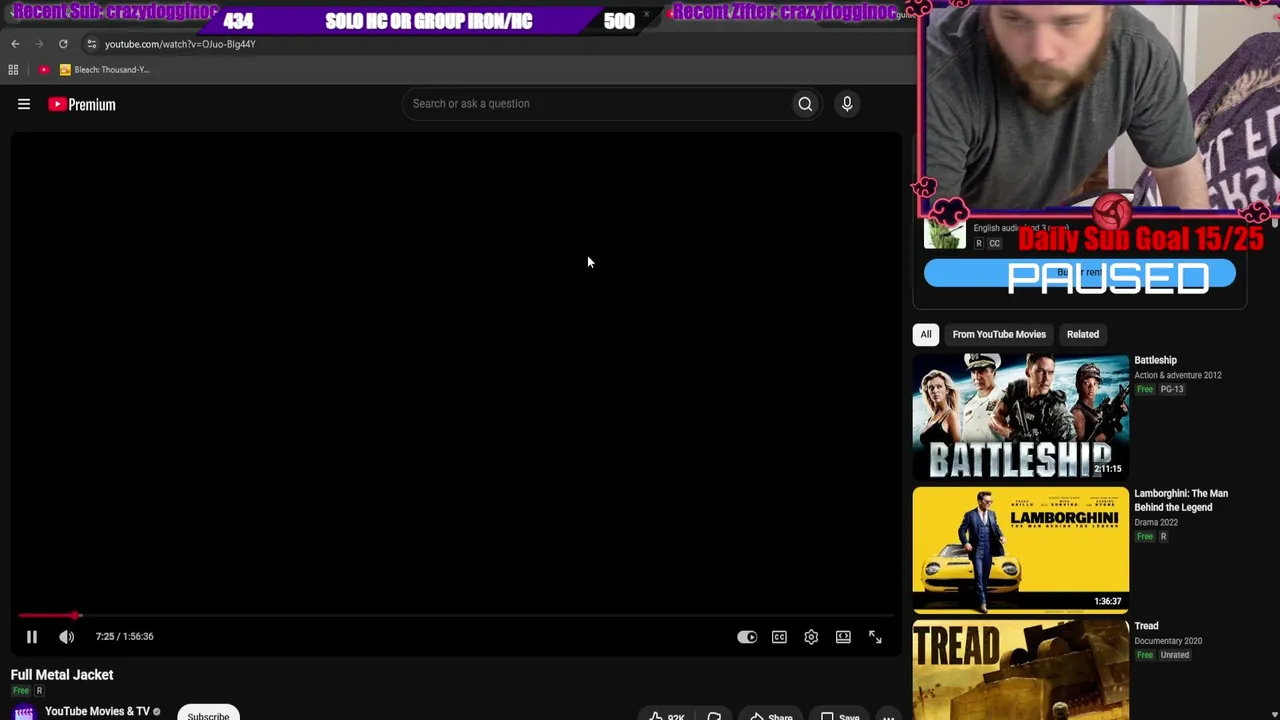1280x720 pixels.
Task: Toggle closed captions in the player
Action: [779, 637]
